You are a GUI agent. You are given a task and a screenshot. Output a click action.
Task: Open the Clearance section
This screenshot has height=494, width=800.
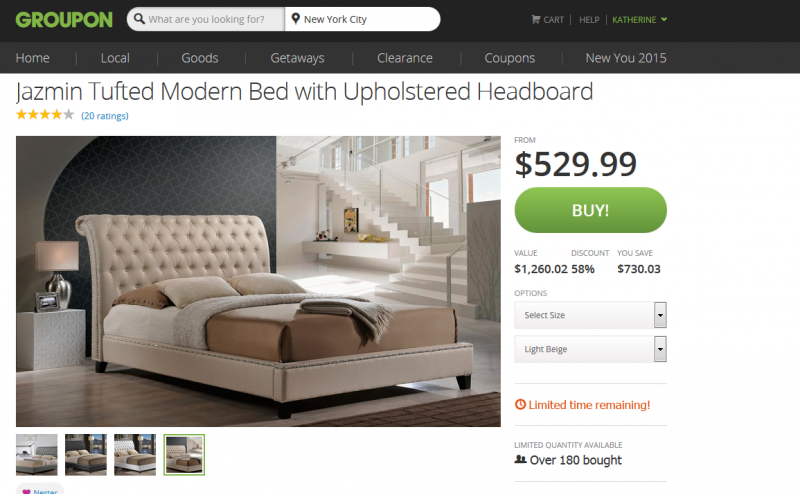coord(405,58)
